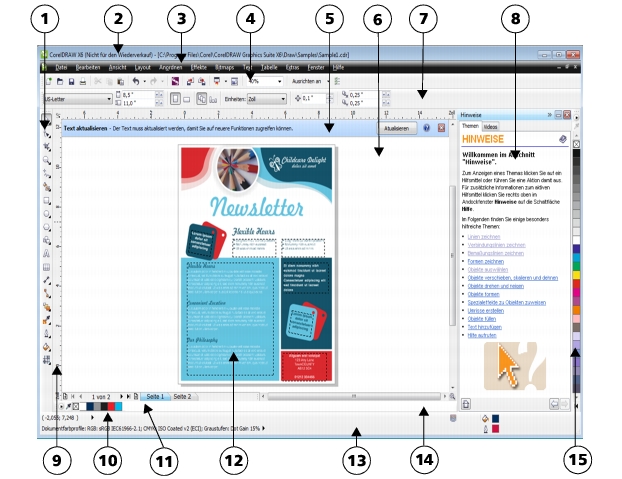Select the Rectangle tool in the toolbox
The height and width of the screenshot is (479, 622).
pos(47,200)
